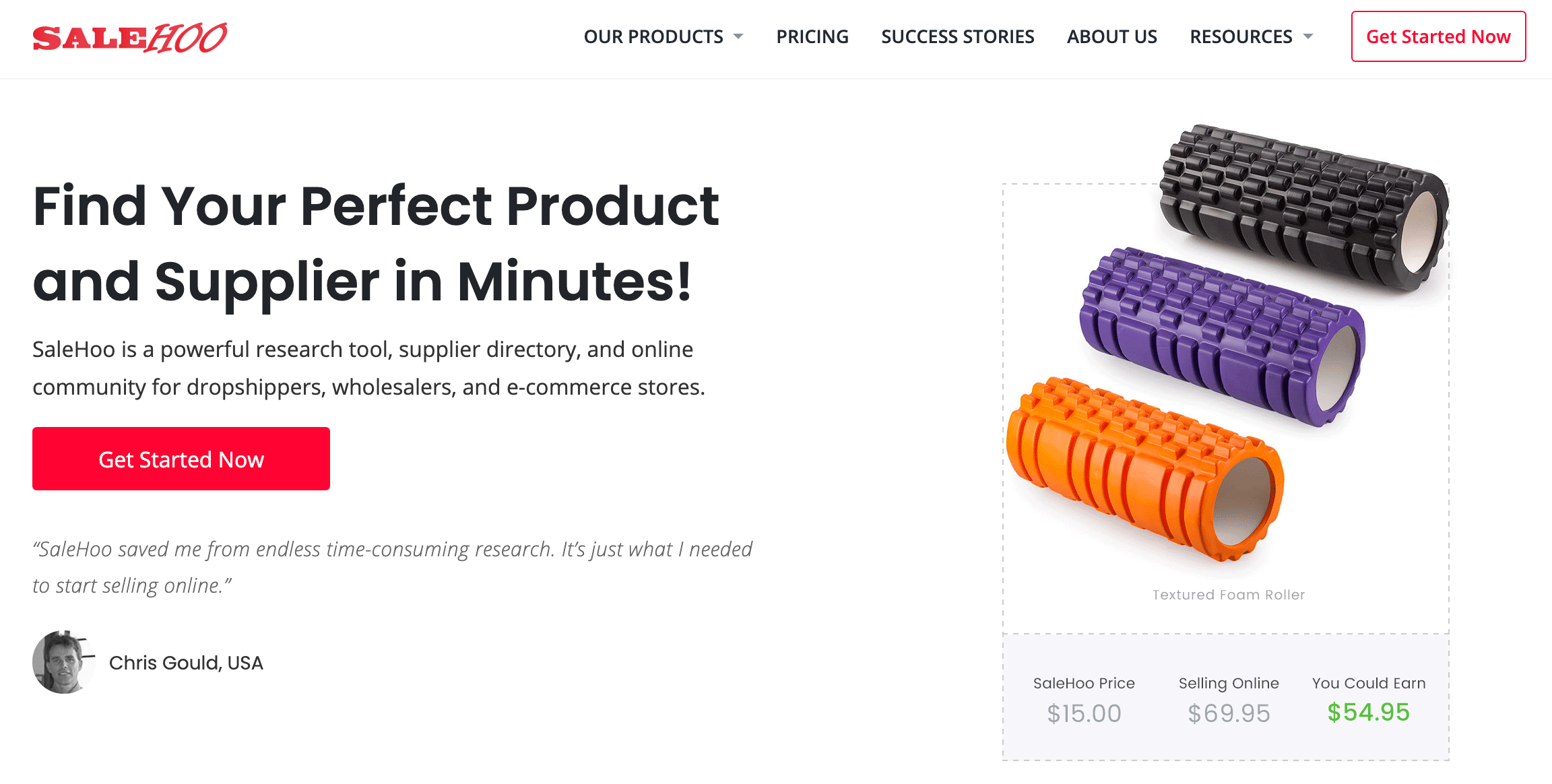Click RESOURCES in the top navigation
Image resolution: width=1552 pixels, height=784 pixels.
(1243, 37)
